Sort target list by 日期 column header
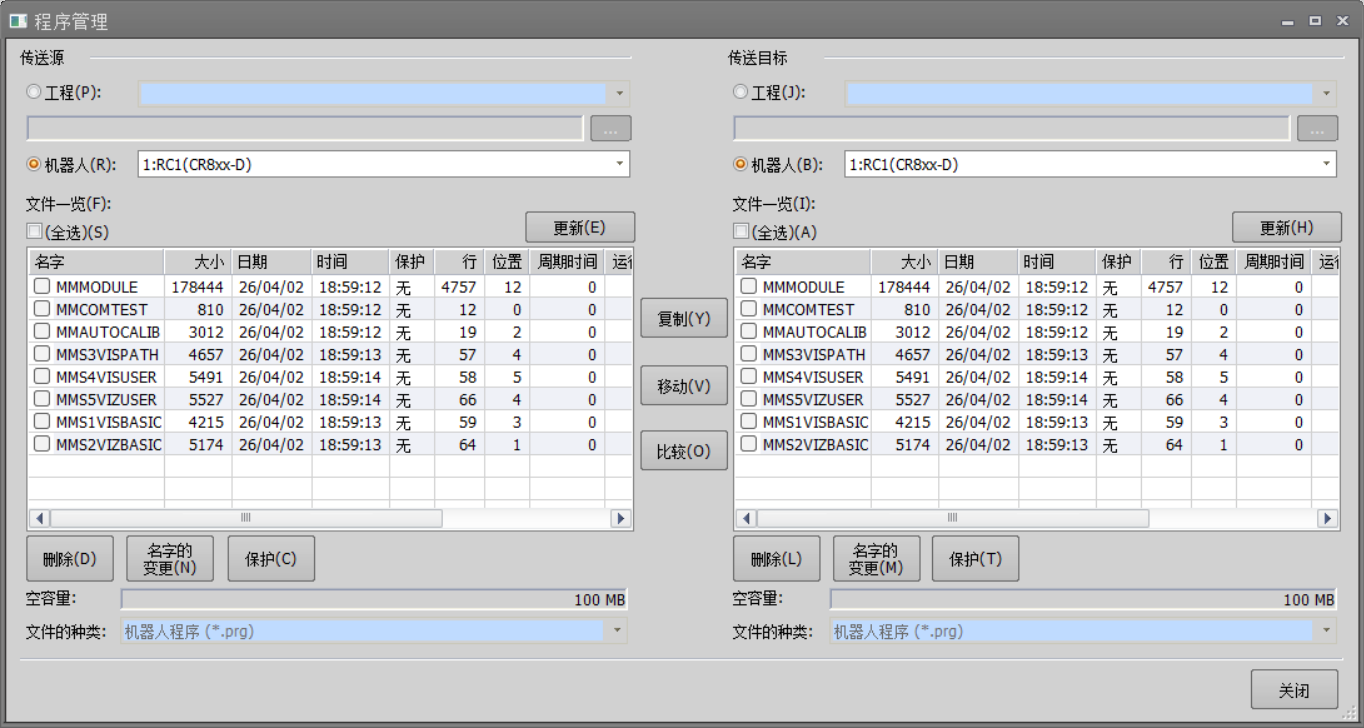 pyautogui.click(x=976, y=262)
